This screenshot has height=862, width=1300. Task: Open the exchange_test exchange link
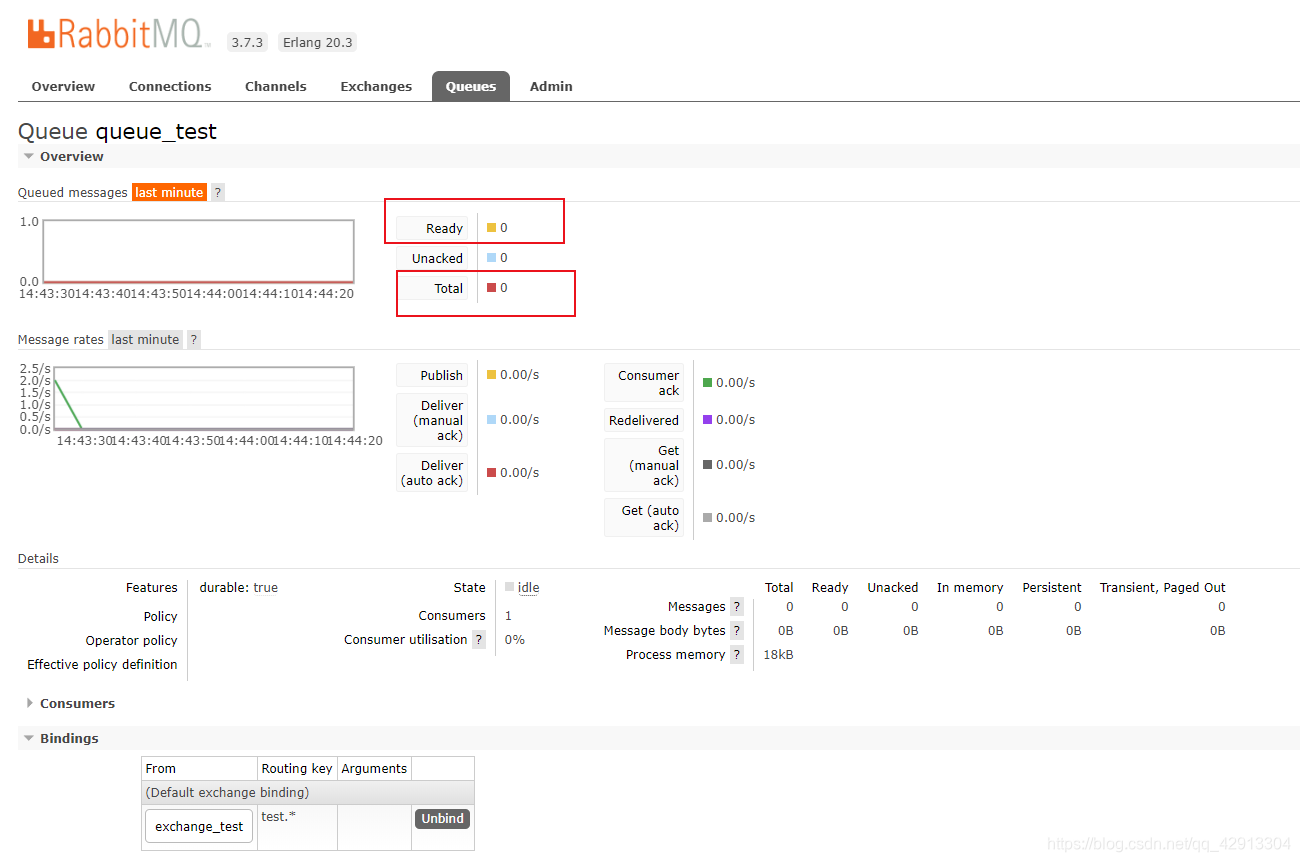[x=199, y=826]
